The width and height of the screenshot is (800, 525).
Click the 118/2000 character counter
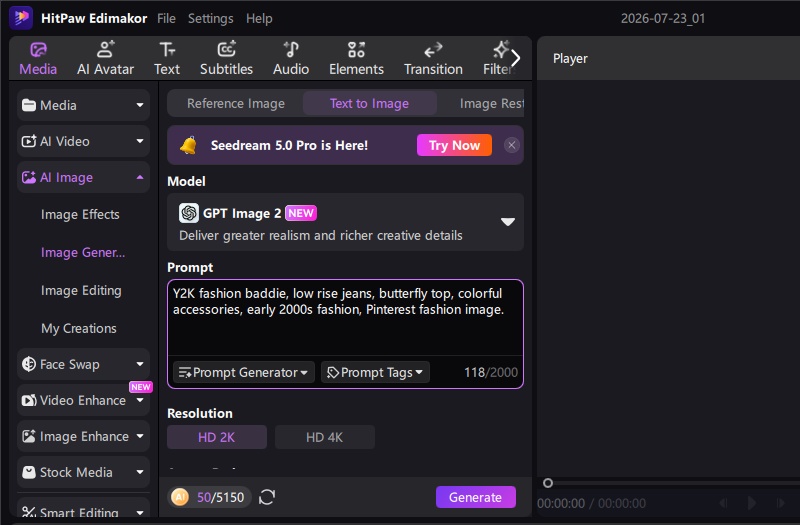pos(491,372)
